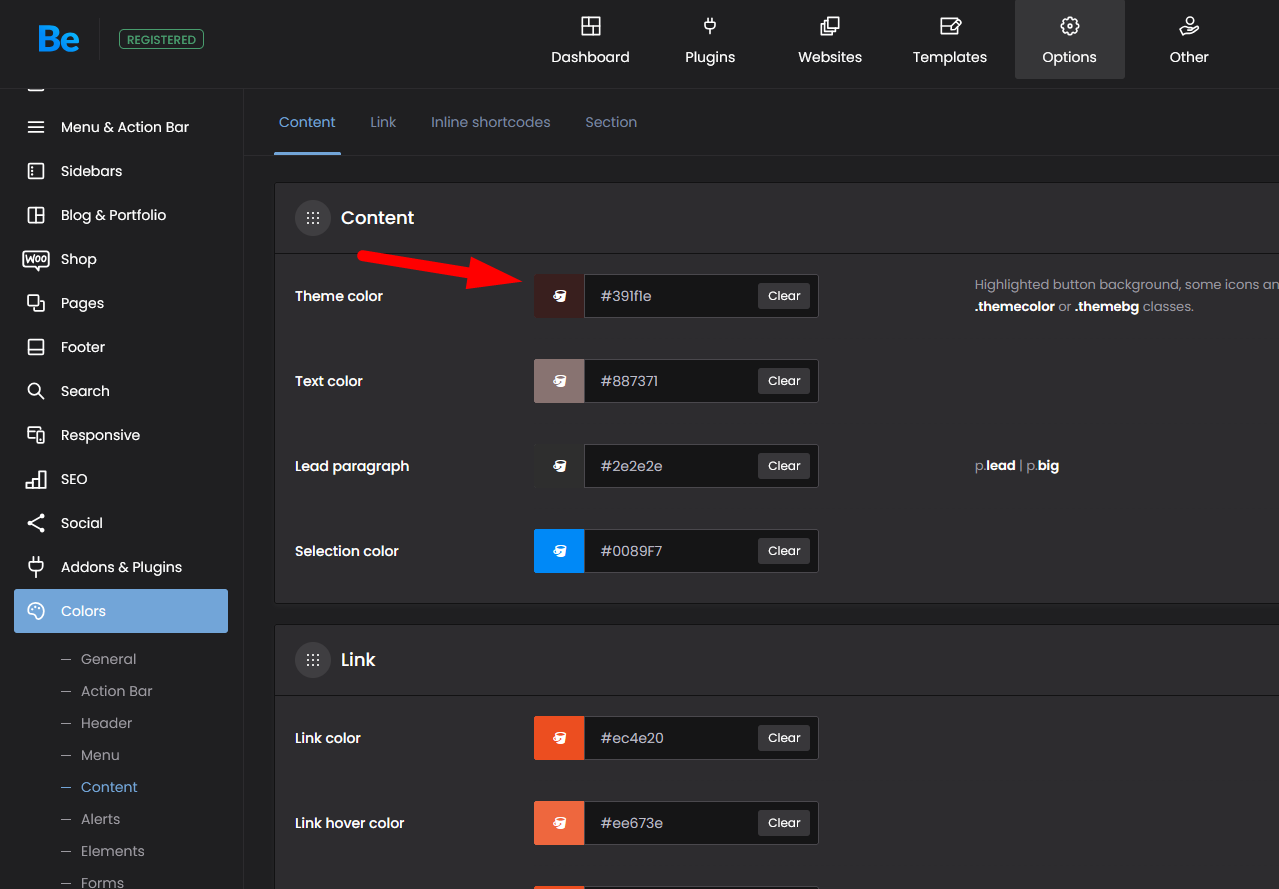Click the Blog & Portfolio layout icon
The image size is (1279, 889).
tap(36, 215)
